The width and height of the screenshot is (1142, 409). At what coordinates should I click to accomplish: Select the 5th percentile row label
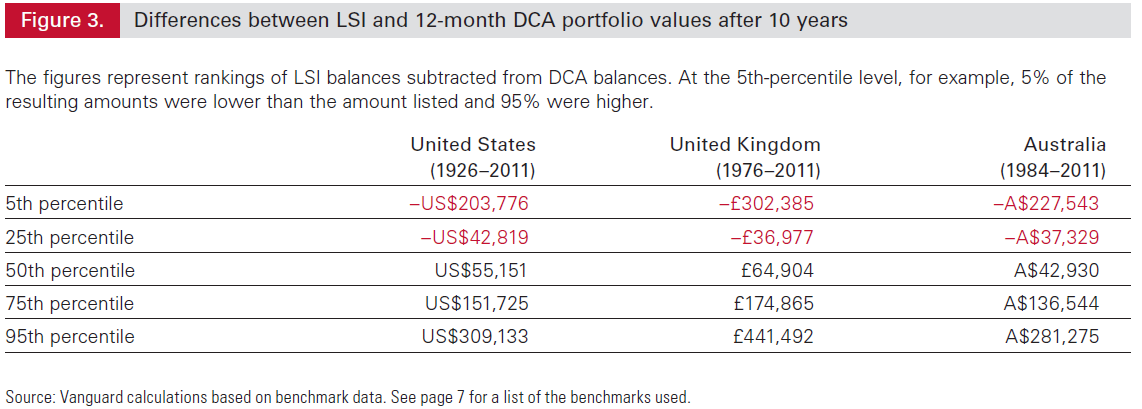pyautogui.click(x=64, y=204)
